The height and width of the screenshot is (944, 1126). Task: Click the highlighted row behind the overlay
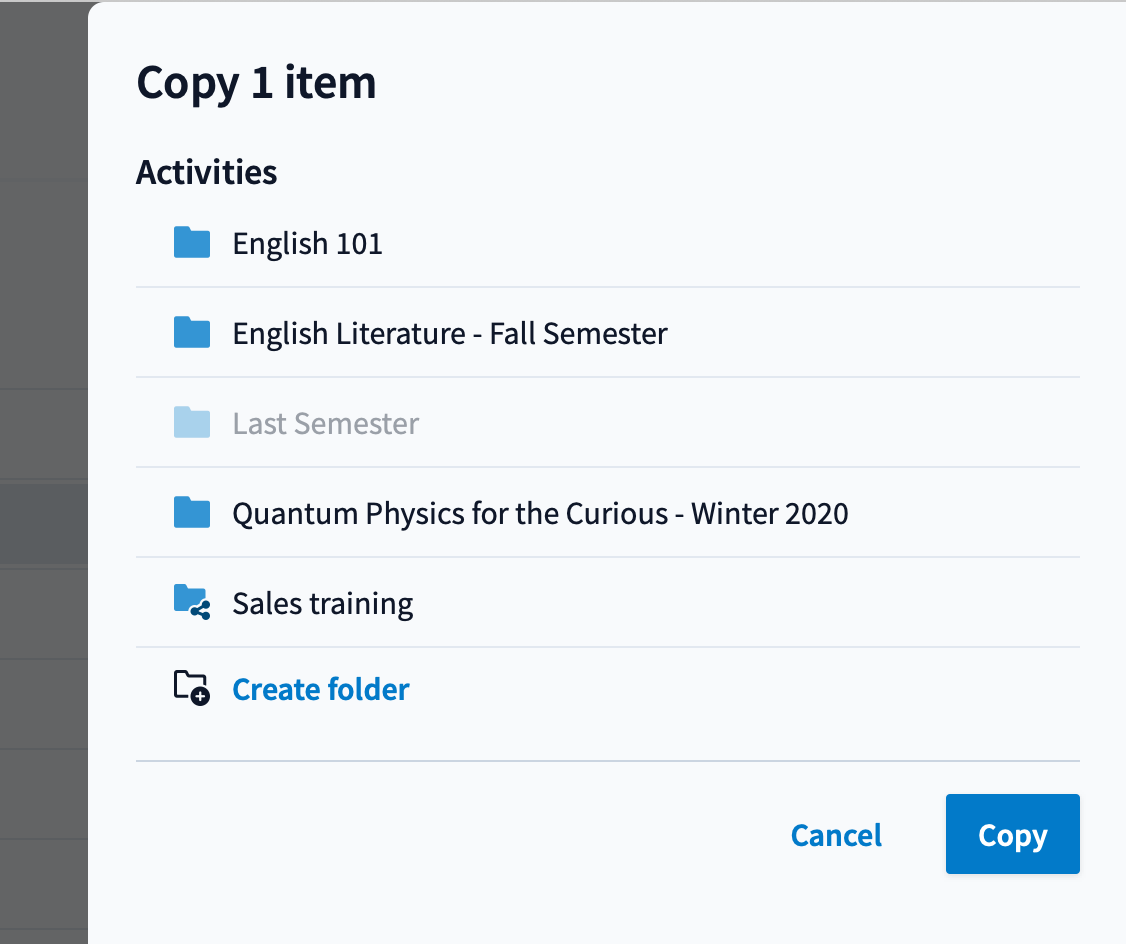tap(43, 524)
